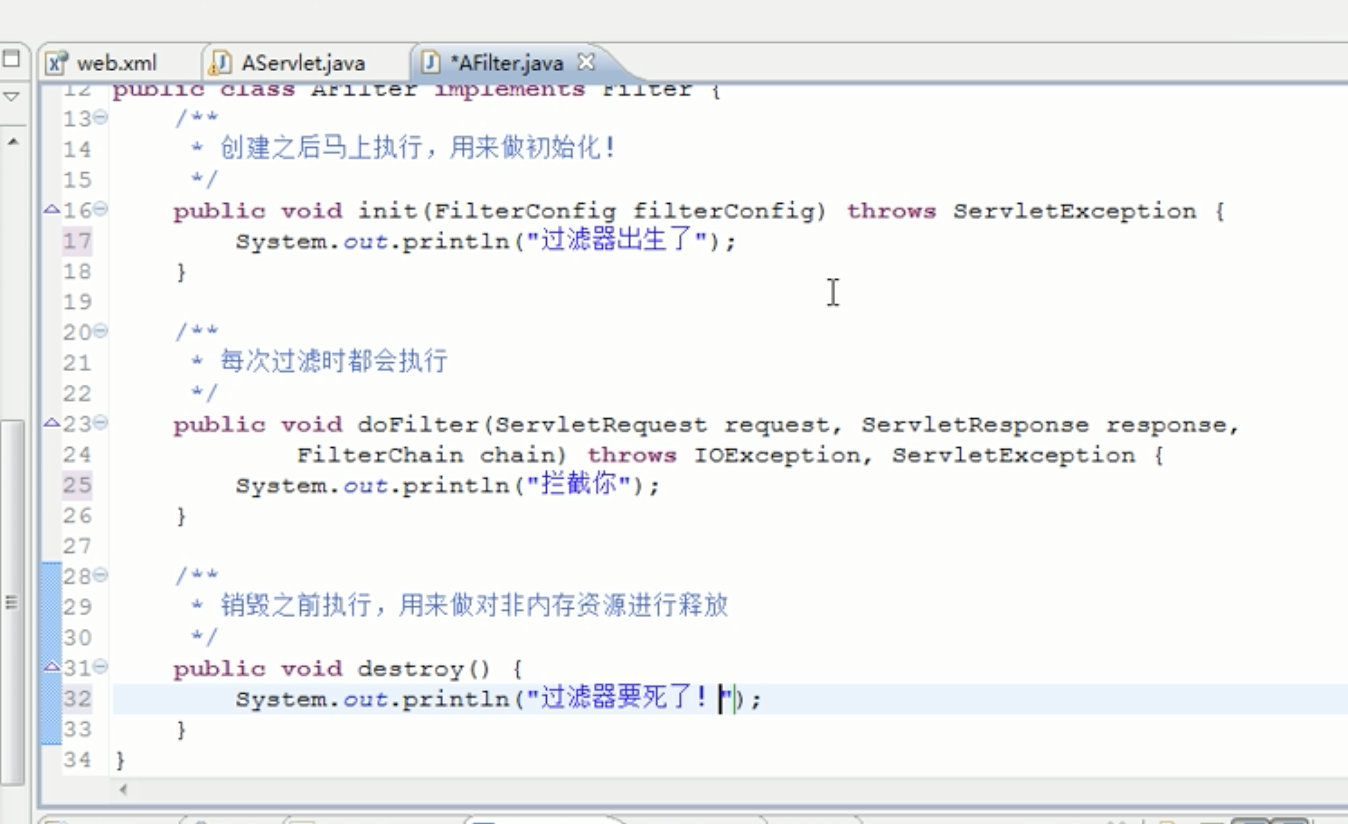The width and height of the screenshot is (1348, 824).
Task: Click the ServletResponse type name
Action: point(975,425)
